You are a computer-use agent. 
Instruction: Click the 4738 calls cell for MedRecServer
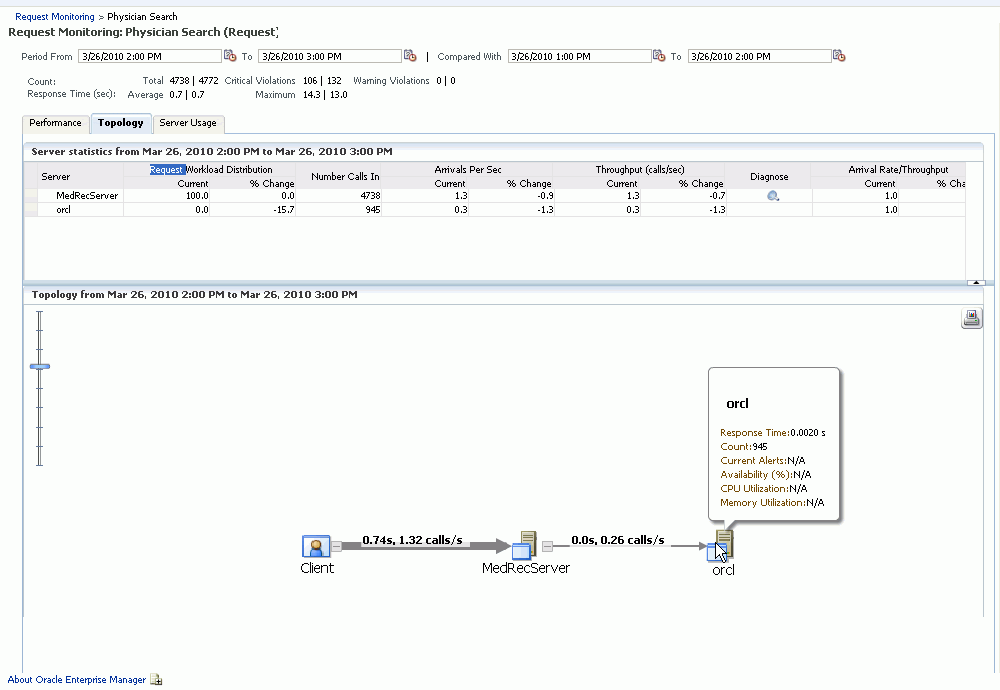click(339, 196)
